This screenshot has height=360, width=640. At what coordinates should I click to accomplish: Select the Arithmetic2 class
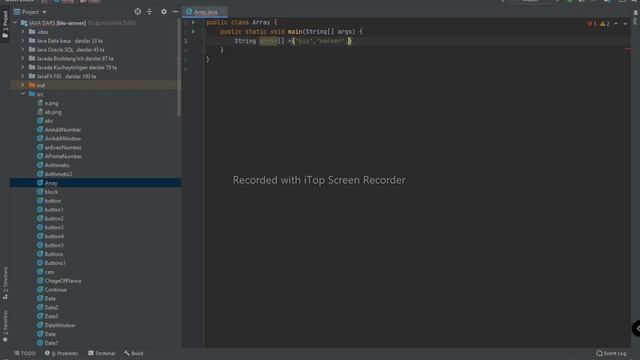pos(55,174)
